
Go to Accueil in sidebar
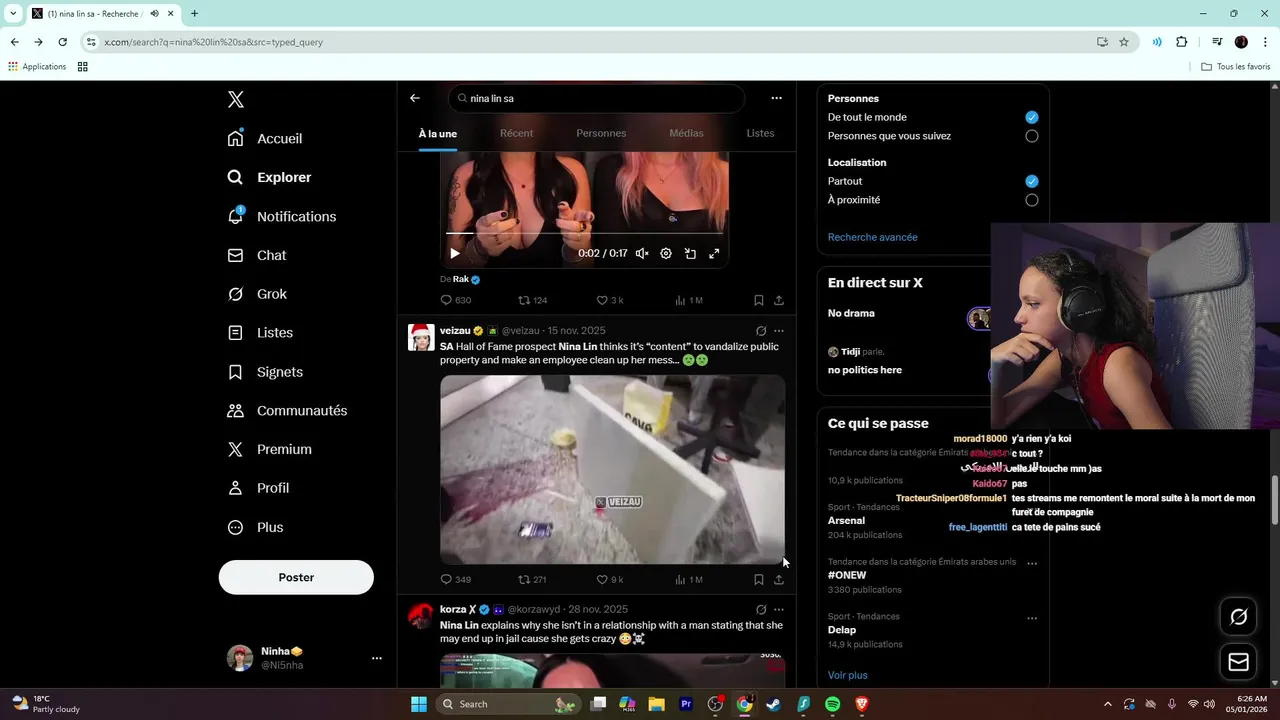(266, 139)
